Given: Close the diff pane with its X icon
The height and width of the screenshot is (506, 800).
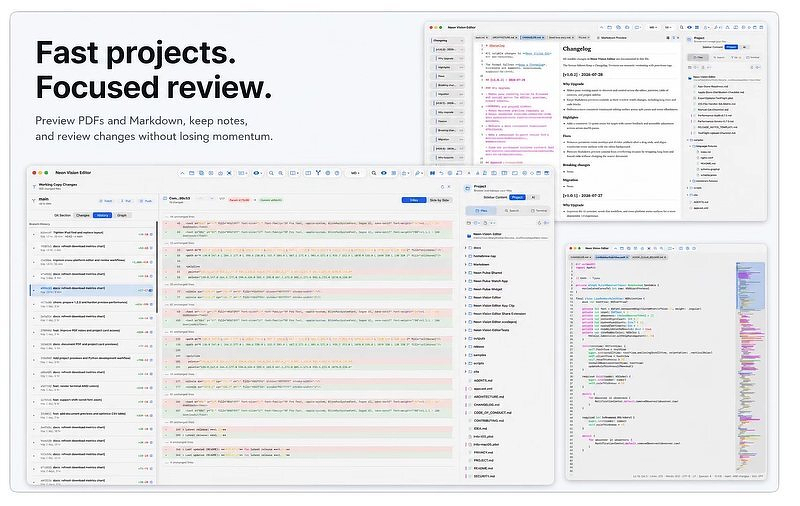Looking at the screenshot, I should coord(449,187).
